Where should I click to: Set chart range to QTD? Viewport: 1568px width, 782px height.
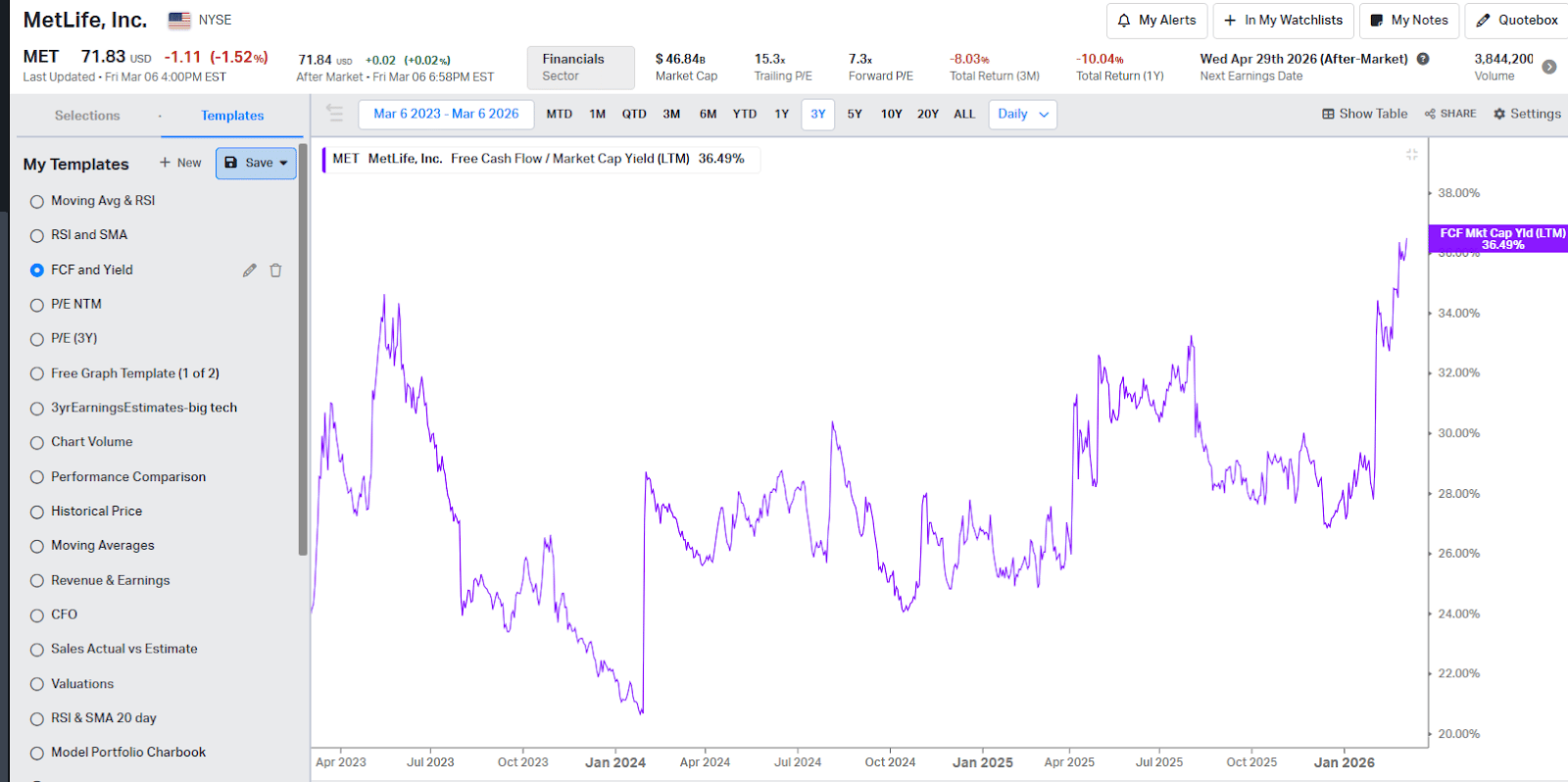tap(634, 115)
